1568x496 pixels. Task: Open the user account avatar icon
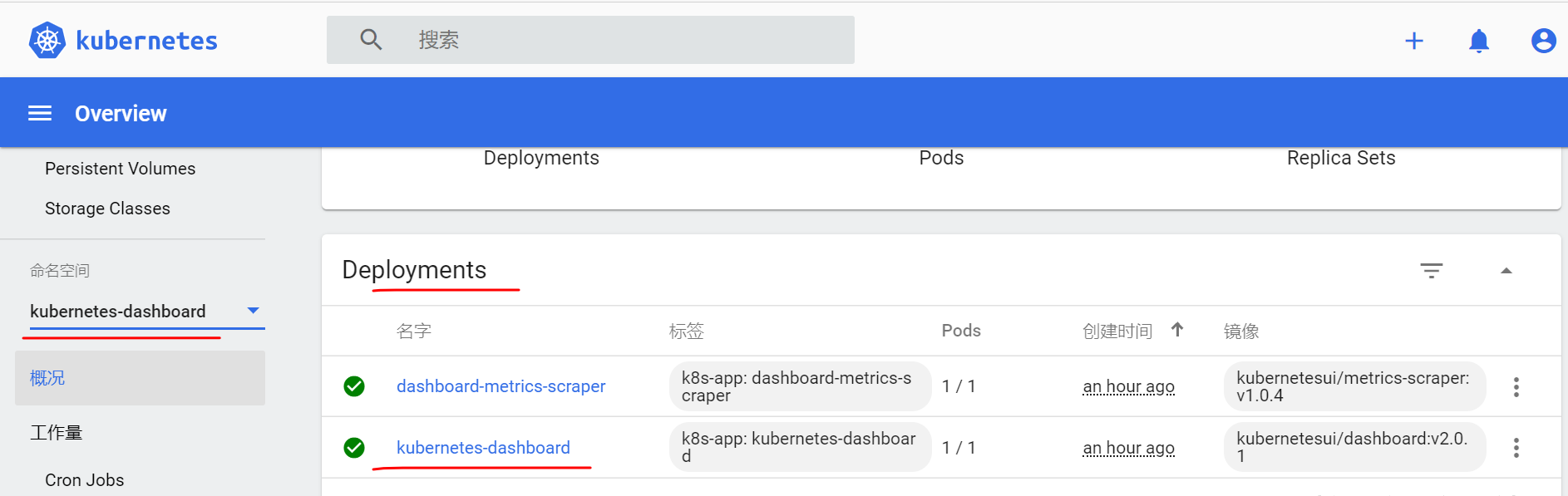pyautogui.click(x=1544, y=41)
